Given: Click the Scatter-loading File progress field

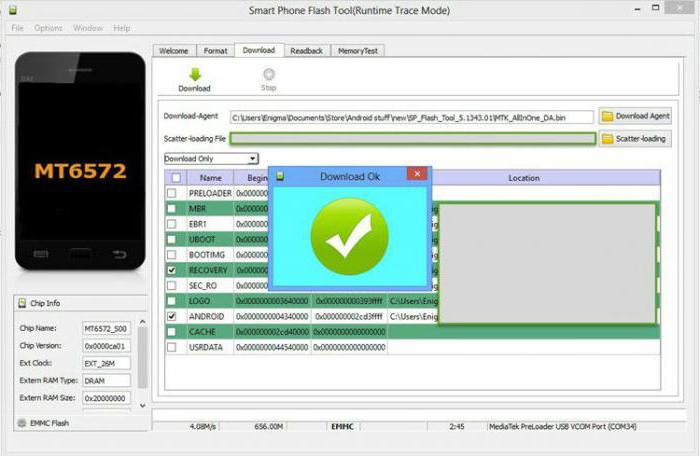Looking at the screenshot, I should coord(412,139).
